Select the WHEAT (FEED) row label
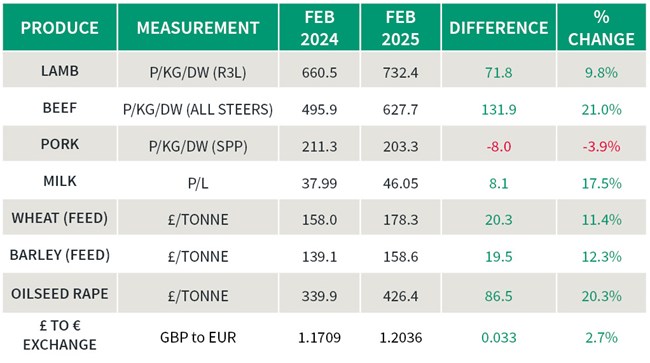Image resolution: width=650 pixels, height=363 pixels. tap(60, 218)
